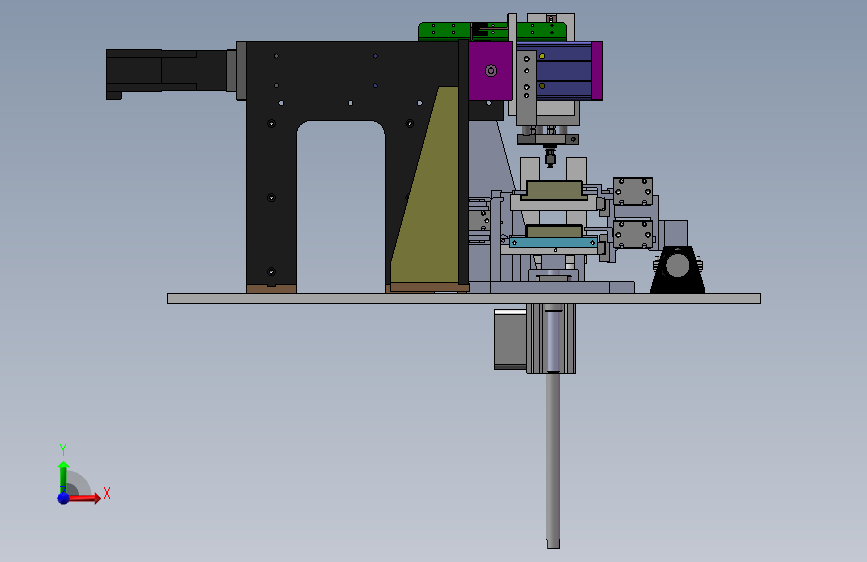Select the blue-purple cylinder body
The height and width of the screenshot is (562, 867).
pyautogui.click(x=563, y=72)
